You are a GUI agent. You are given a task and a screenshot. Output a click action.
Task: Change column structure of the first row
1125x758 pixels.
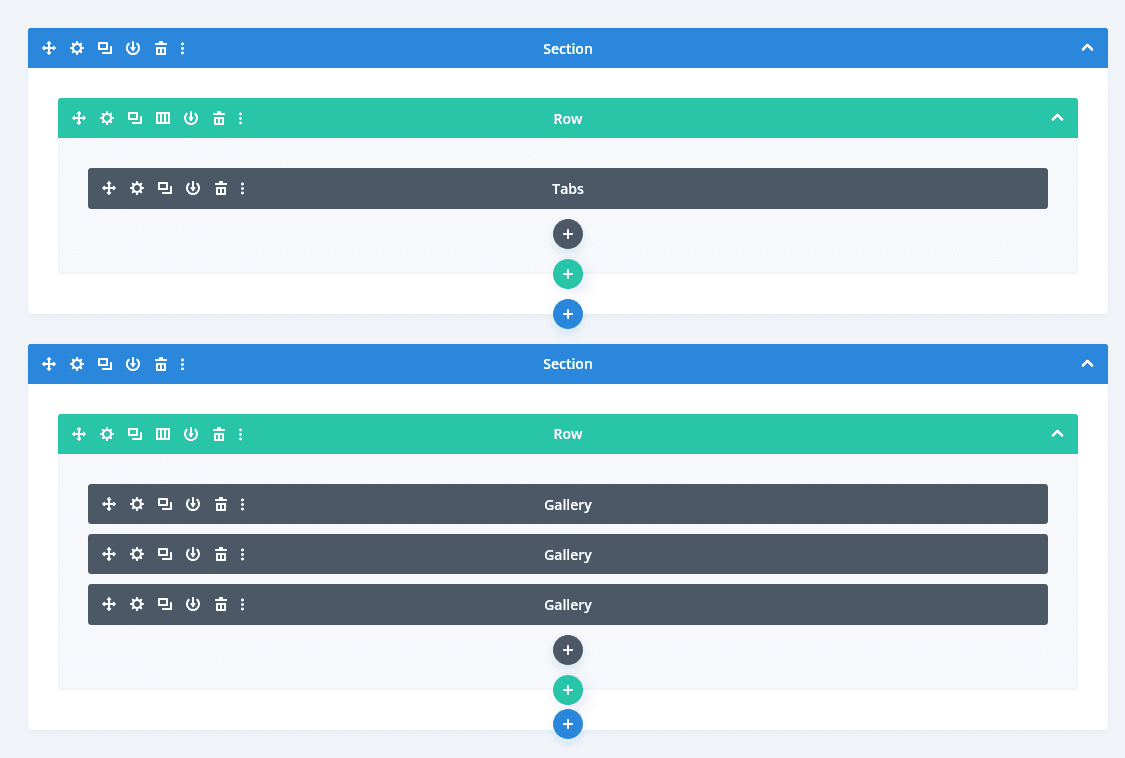pos(163,118)
